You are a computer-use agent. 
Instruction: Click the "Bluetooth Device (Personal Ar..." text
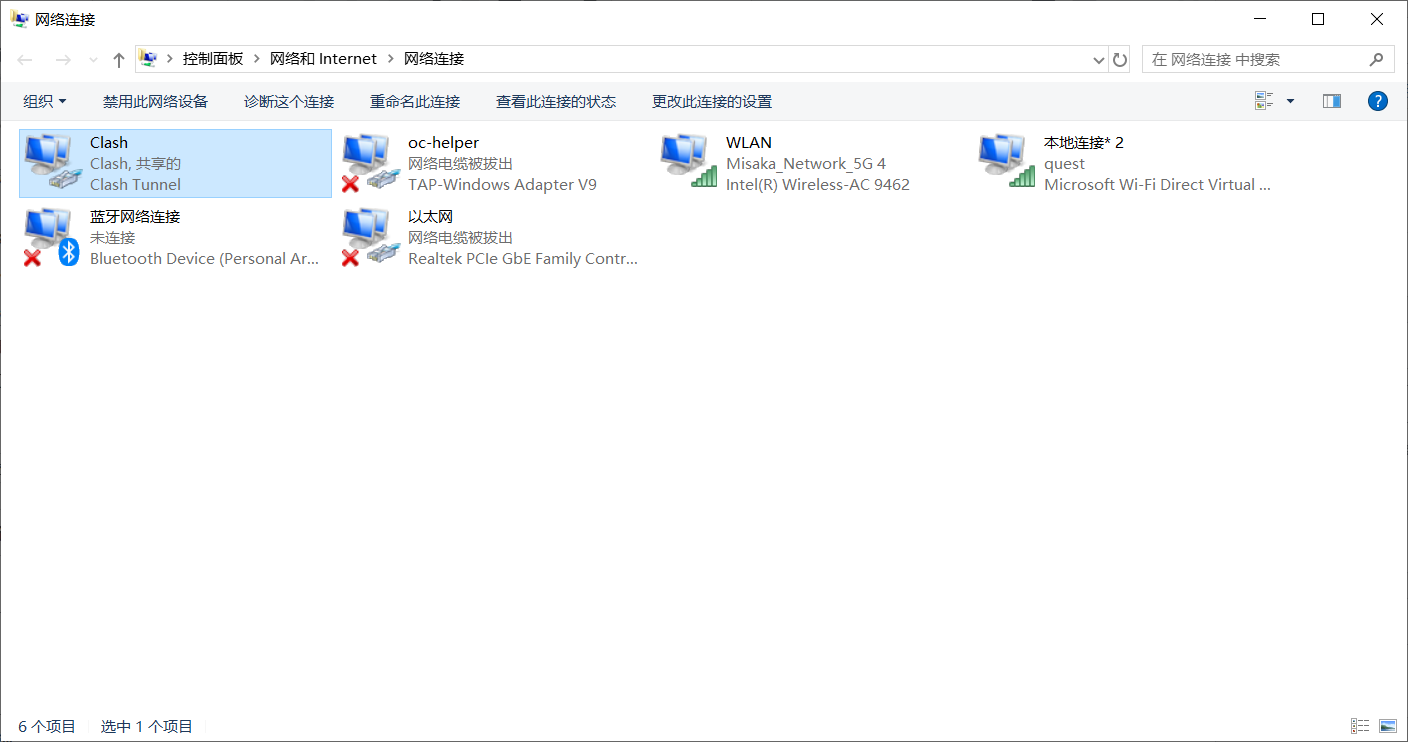(x=205, y=258)
